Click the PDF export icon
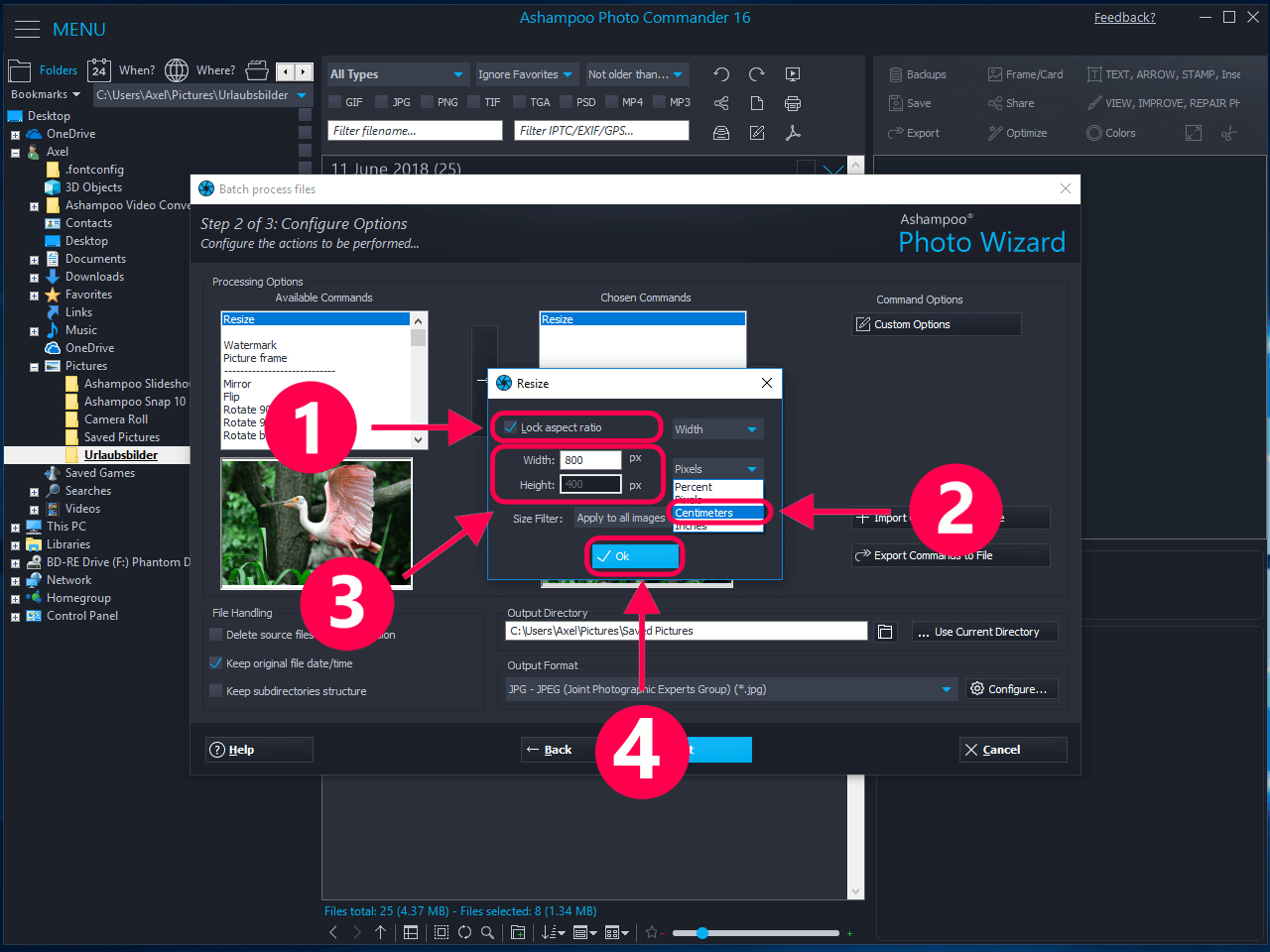Image resolution: width=1270 pixels, height=952 pixels. click(793, 133)
